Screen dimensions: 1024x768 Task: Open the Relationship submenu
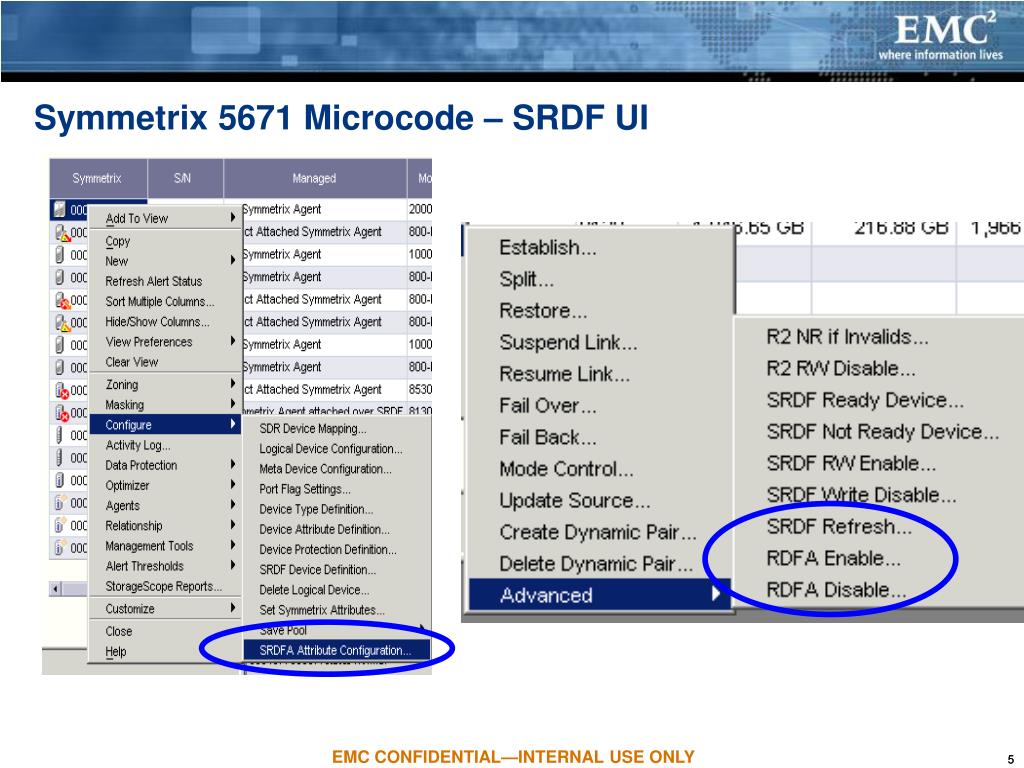click(165, 526)
